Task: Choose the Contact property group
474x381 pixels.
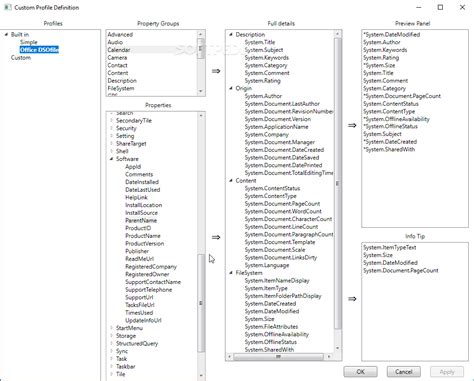Action: pos(117,65)
